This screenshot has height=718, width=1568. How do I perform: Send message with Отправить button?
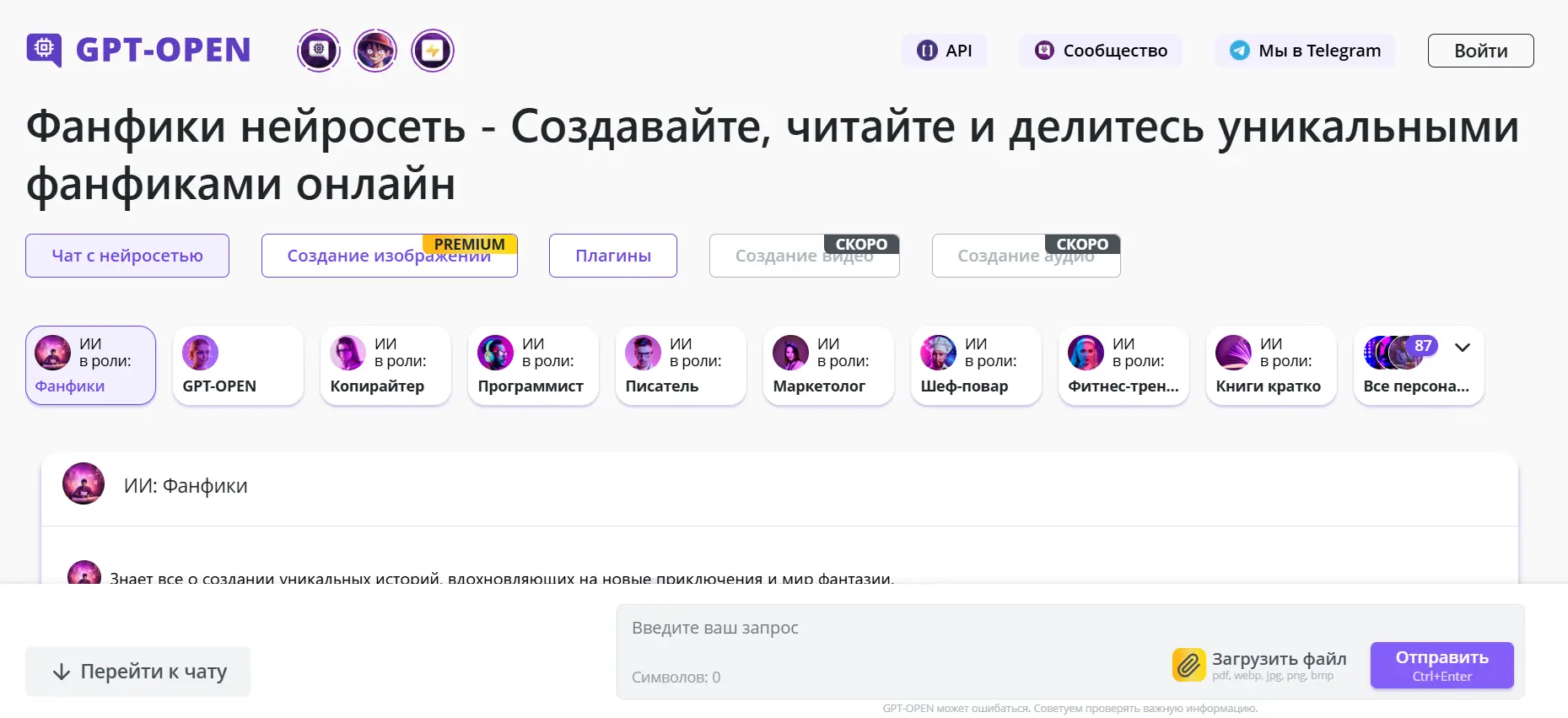[1441, 665]
